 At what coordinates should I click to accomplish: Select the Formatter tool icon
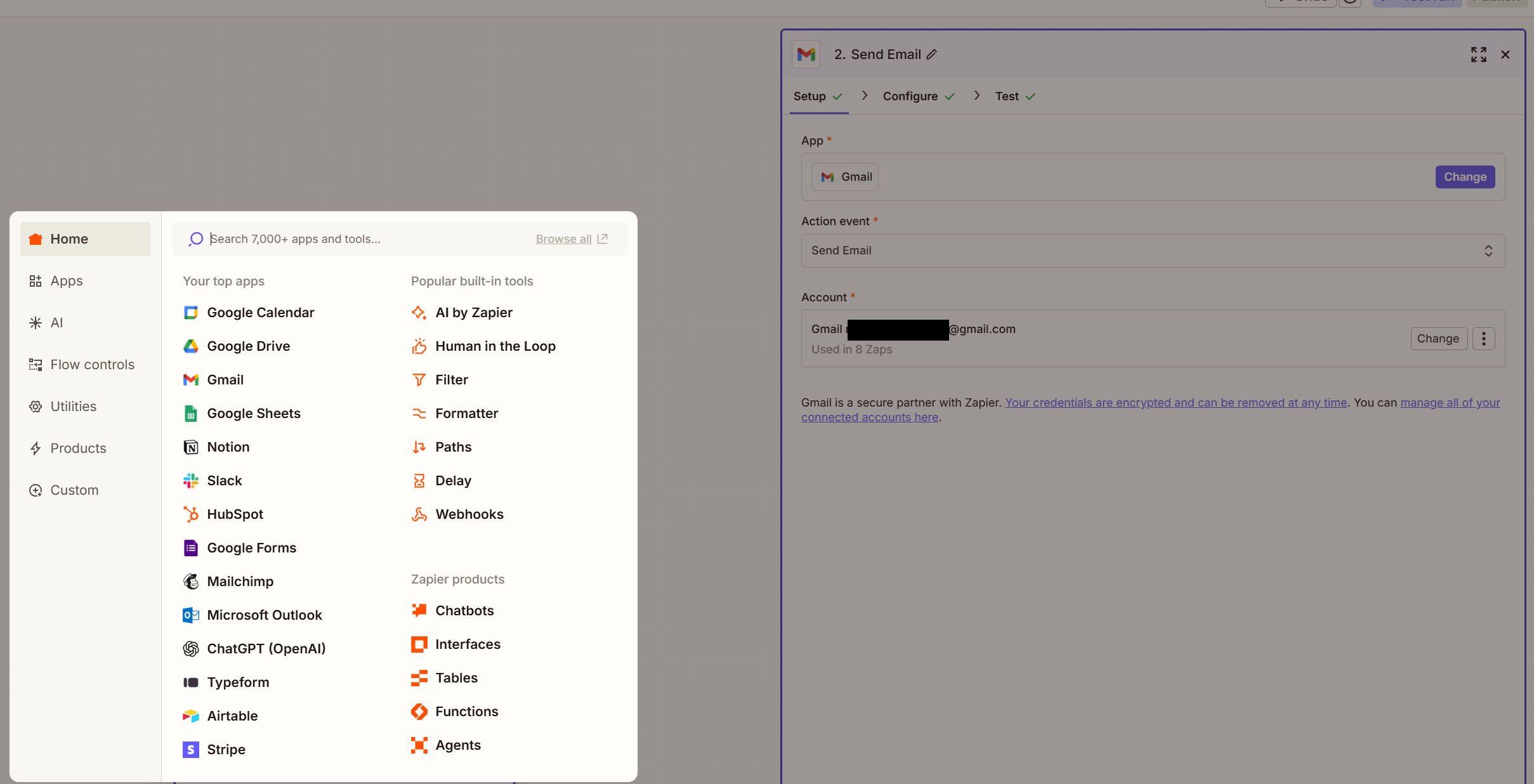pyautogui.click(x=419, y=413)
